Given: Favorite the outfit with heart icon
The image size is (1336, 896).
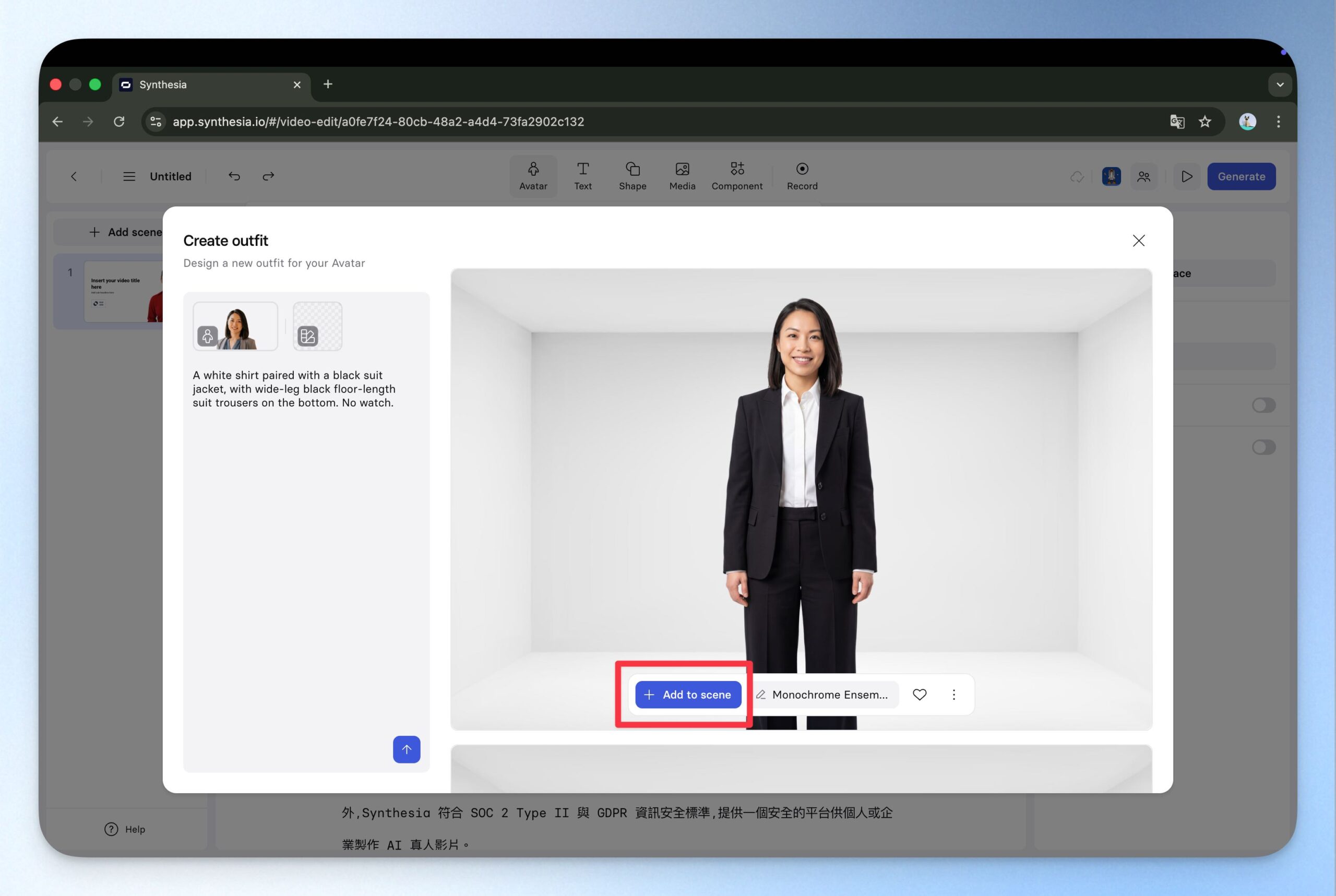Looking at the screenshot, I should (919, 694).
